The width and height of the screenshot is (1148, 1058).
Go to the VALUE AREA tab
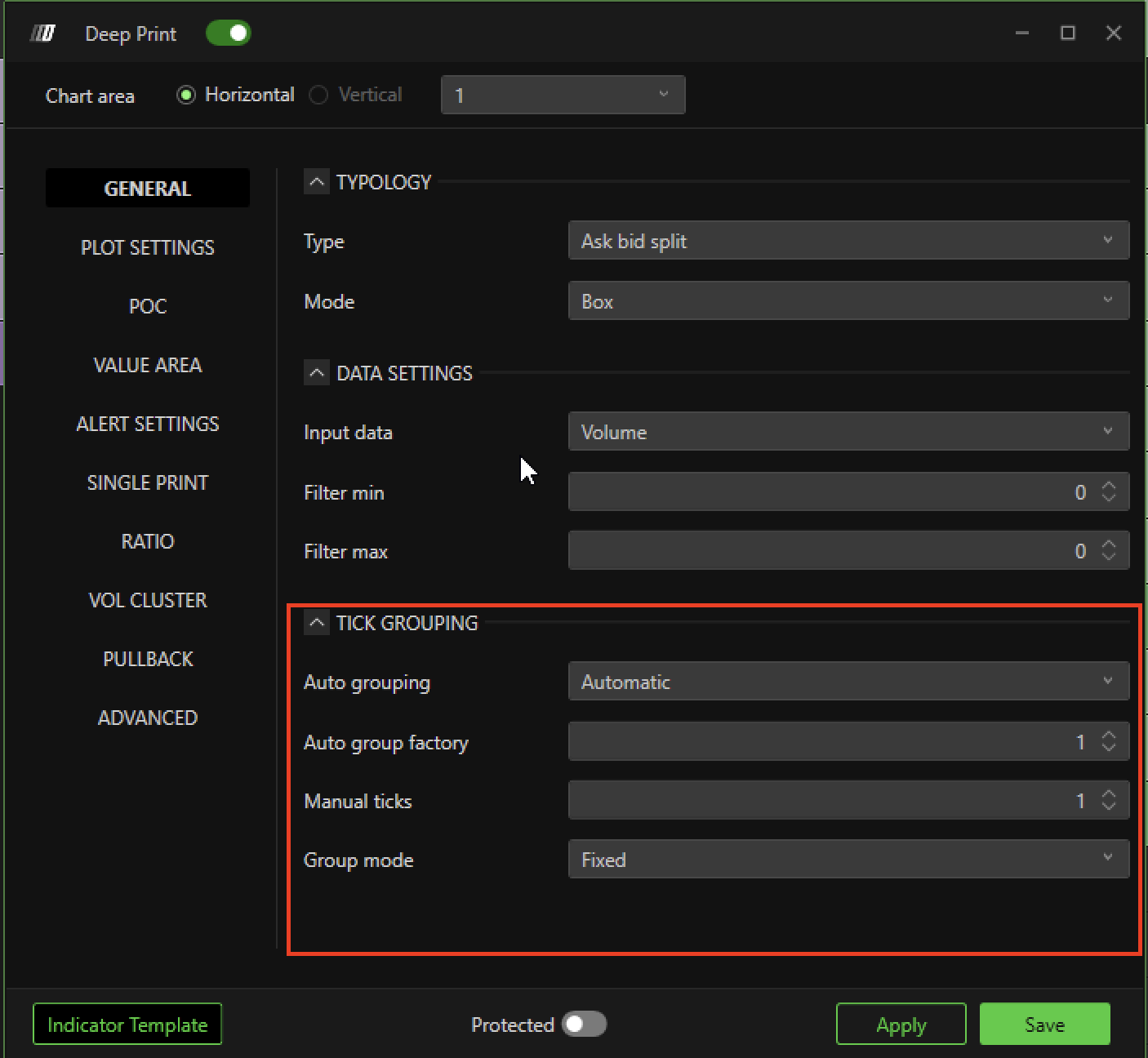(148, 365)
